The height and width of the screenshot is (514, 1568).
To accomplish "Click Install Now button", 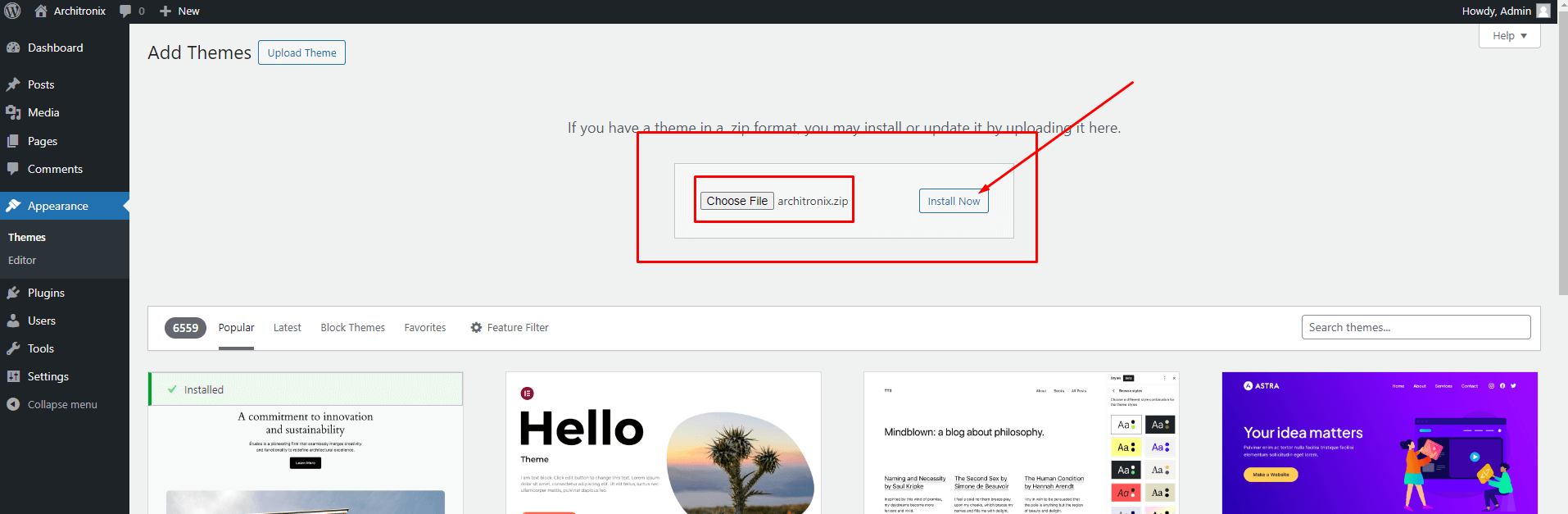I will pos(954,201).
